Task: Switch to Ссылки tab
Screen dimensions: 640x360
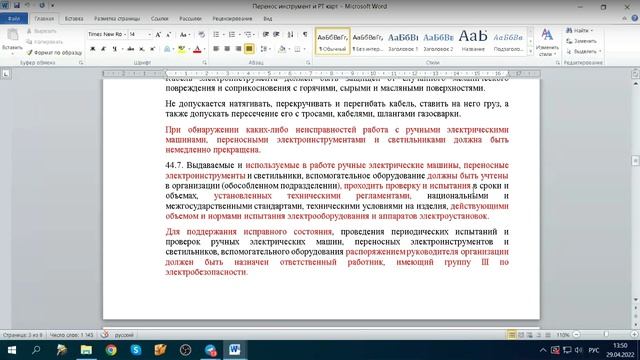Action: click(x=159, y=19)
